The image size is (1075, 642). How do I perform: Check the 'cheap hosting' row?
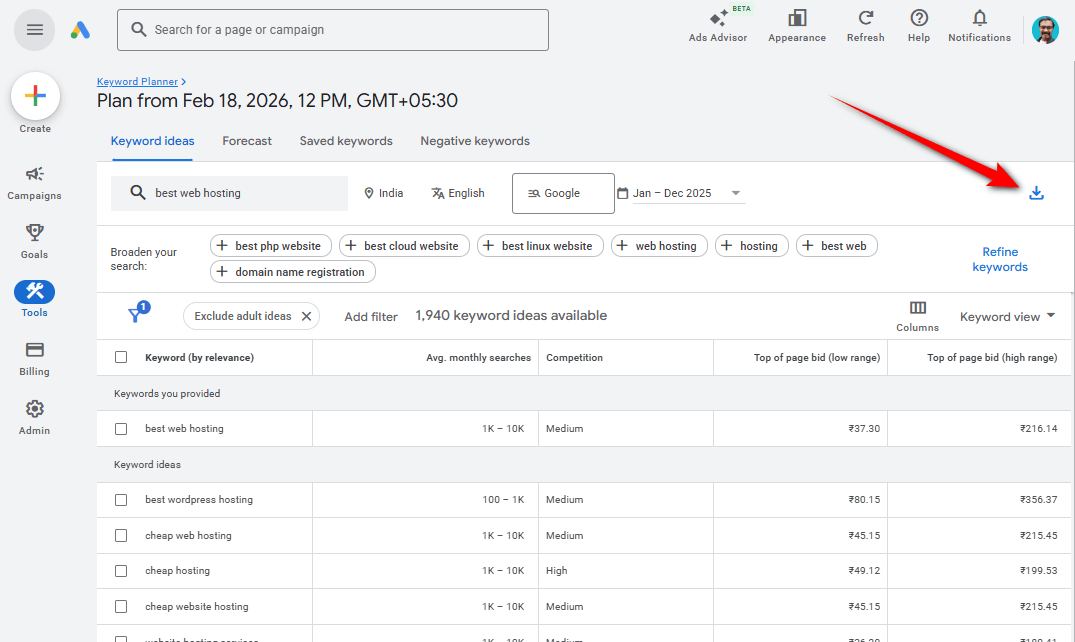pyautogui.click(x=121, y=571)
